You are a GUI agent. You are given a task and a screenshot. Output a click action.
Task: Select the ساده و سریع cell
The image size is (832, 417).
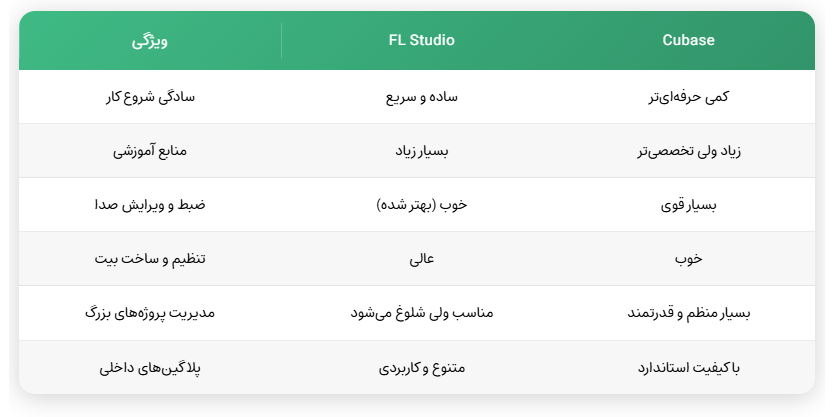coord(421,97)
